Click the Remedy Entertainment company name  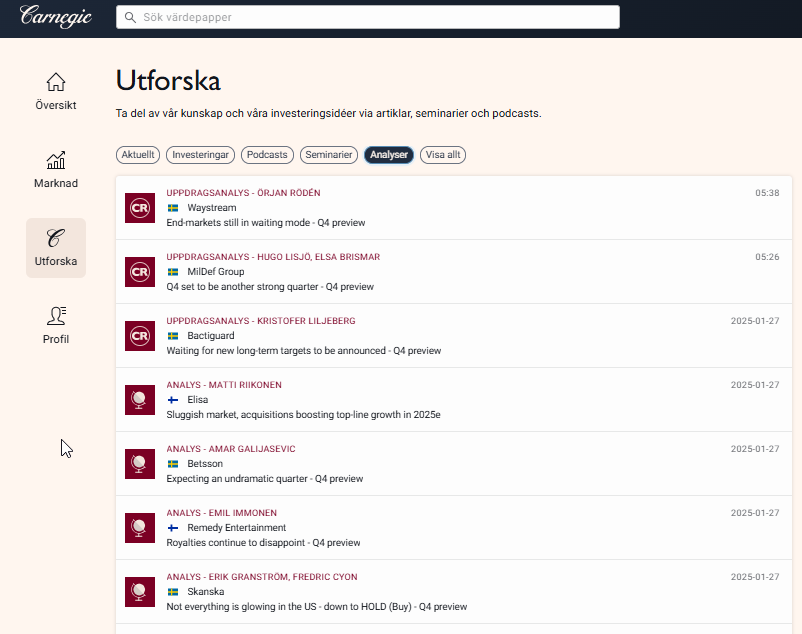point(237,527)
